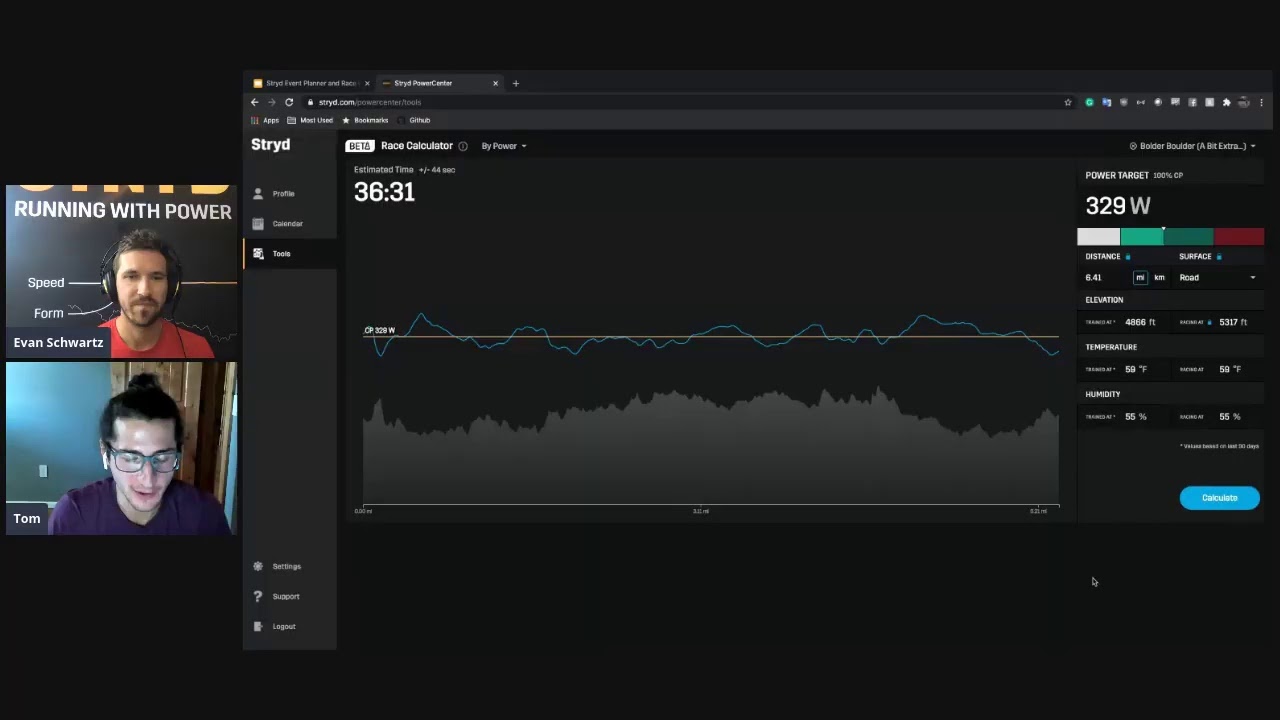Open the Apps bookmark shortcut
Image resolution: width=1280 pixels, height=720 pixels.
(x=265, y=120)
